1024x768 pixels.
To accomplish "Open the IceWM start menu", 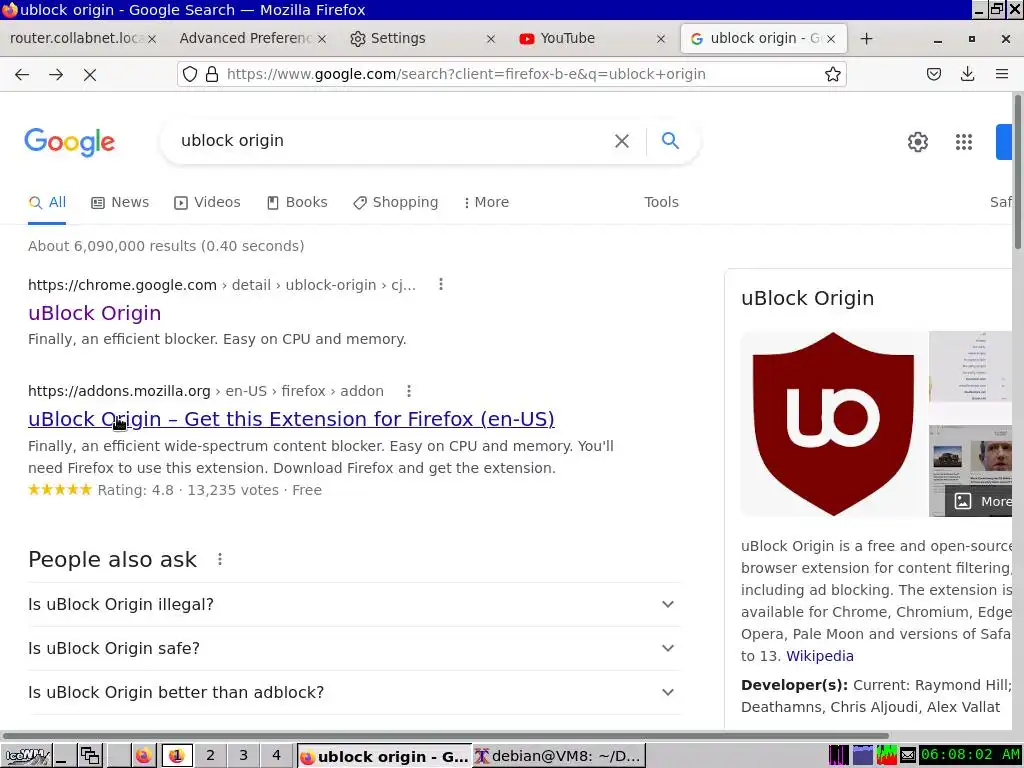I will (25, 756).
